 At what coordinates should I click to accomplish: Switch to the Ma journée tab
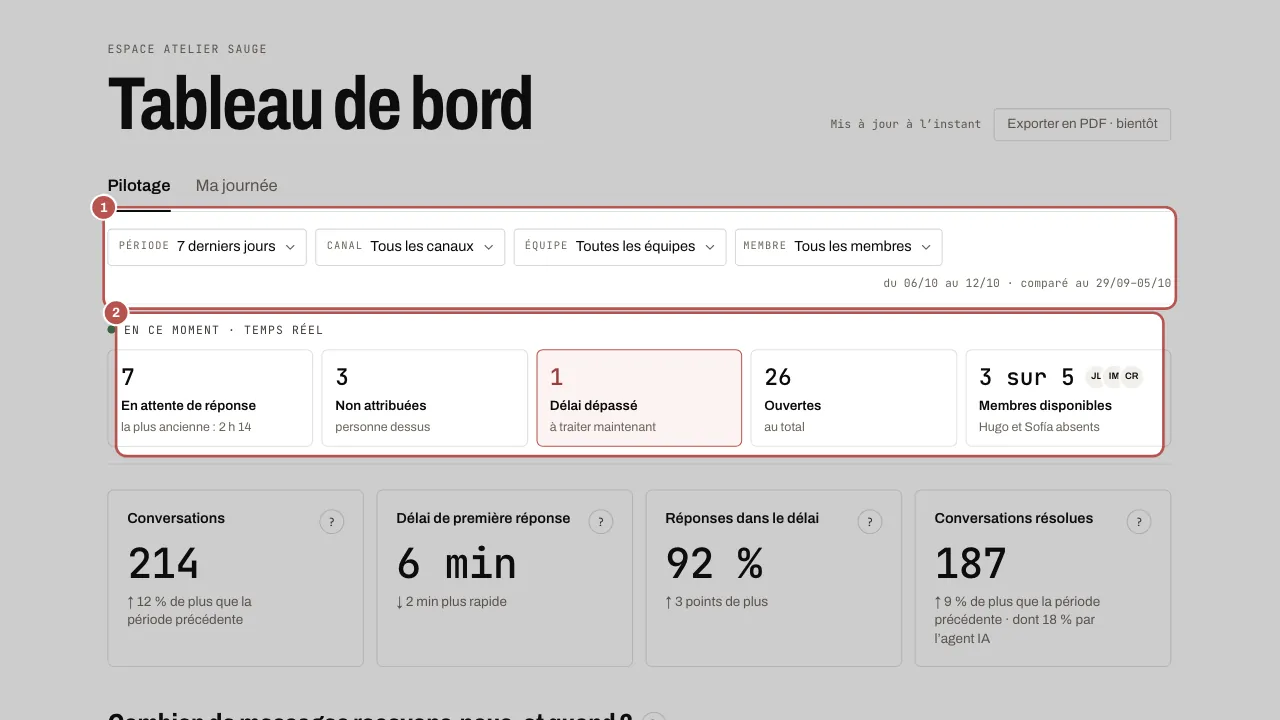pyautogui.click(x=237, y=186)
